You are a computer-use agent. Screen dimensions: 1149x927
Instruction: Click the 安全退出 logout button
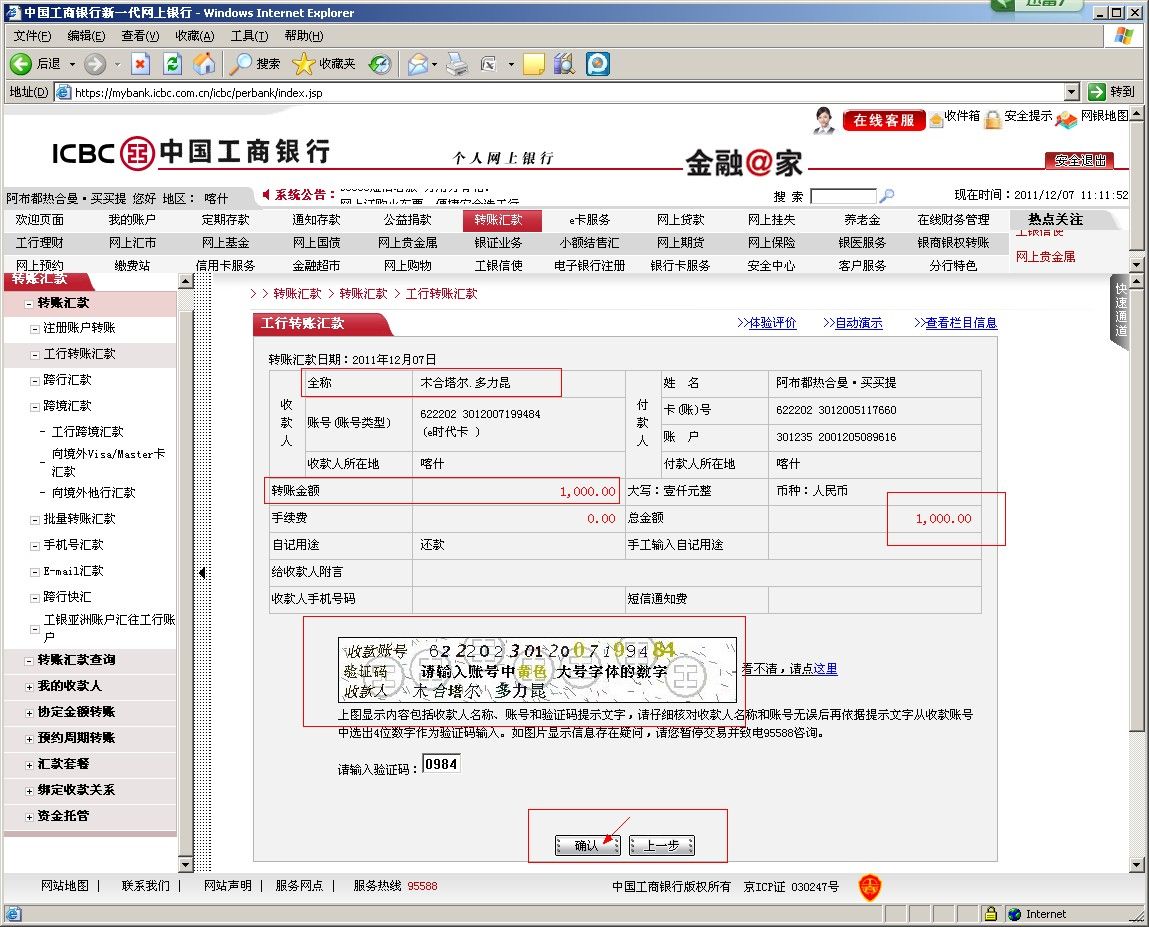pyautogui.click(x=1079, y=160)
